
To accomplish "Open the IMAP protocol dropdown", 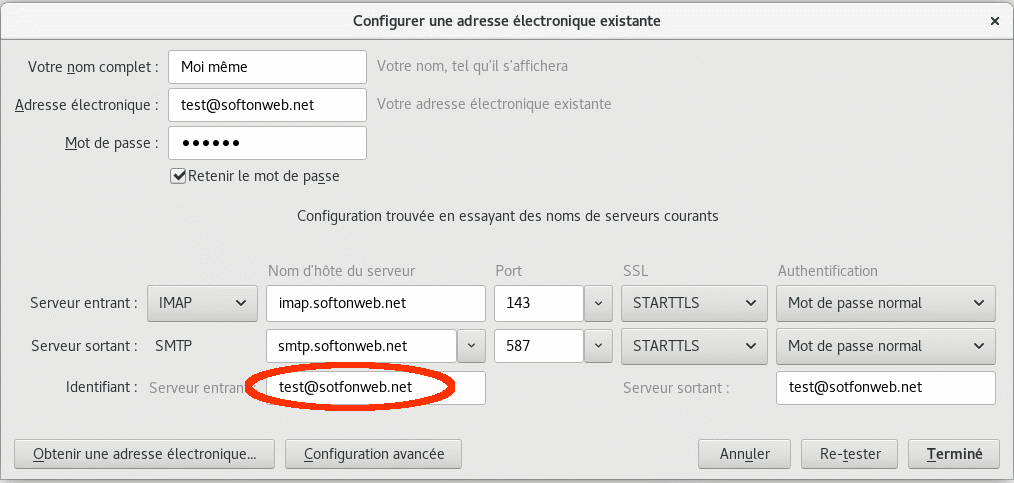I will [x=201, y=302].
